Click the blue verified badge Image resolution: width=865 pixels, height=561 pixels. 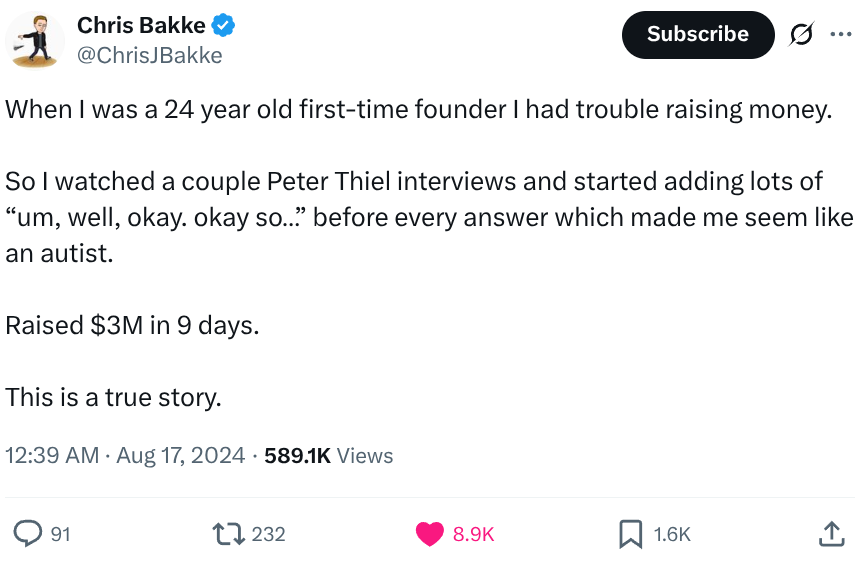pos(223,25)
